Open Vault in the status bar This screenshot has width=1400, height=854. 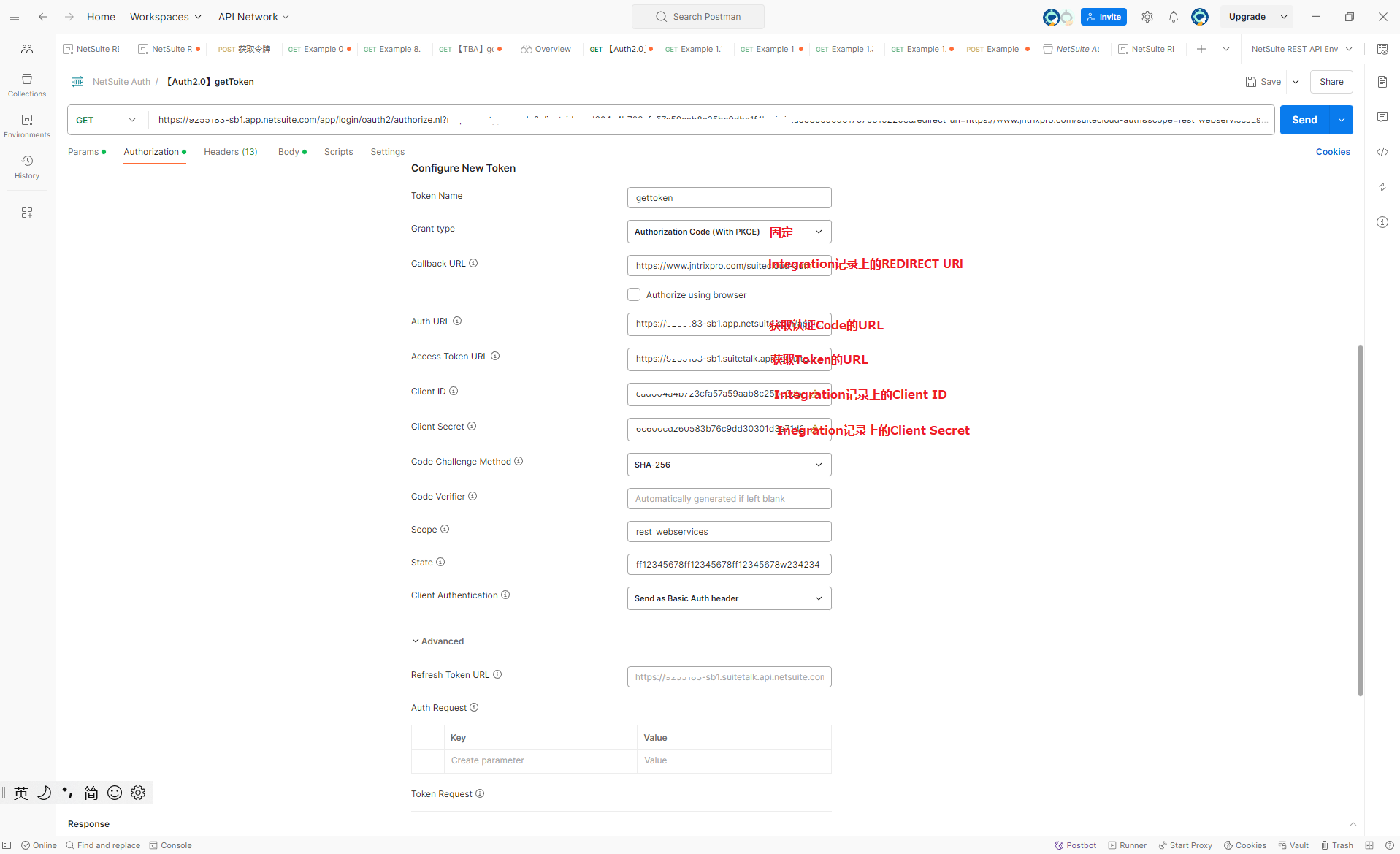click(1293, 845)
